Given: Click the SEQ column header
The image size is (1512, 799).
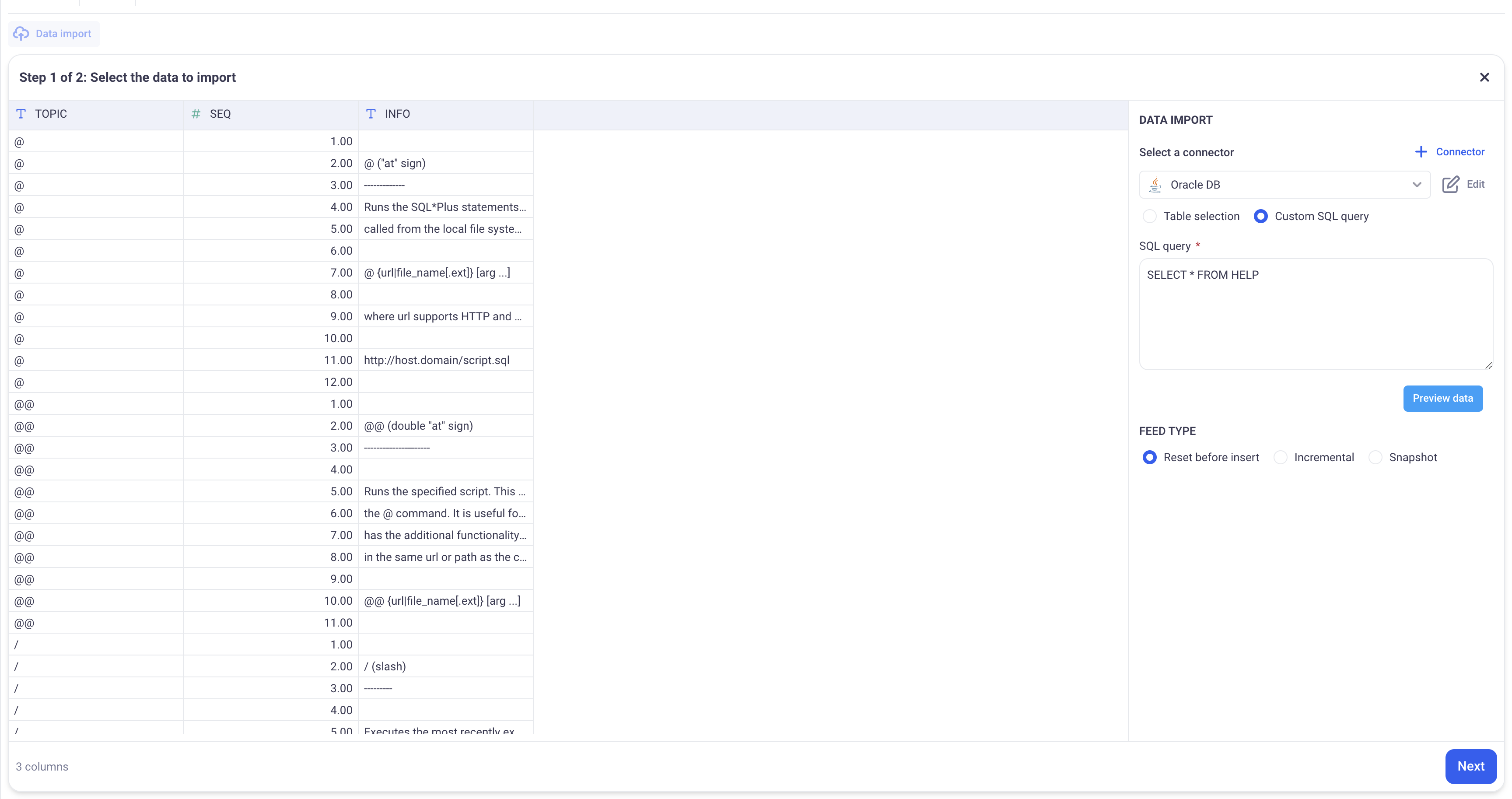Looking at the screenshot, I should (x=270, y=114).
